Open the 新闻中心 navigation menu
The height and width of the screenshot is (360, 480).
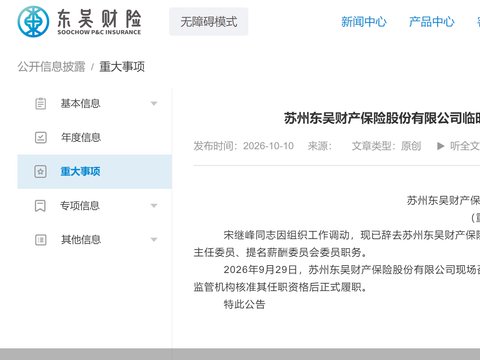tap(364, 22)
